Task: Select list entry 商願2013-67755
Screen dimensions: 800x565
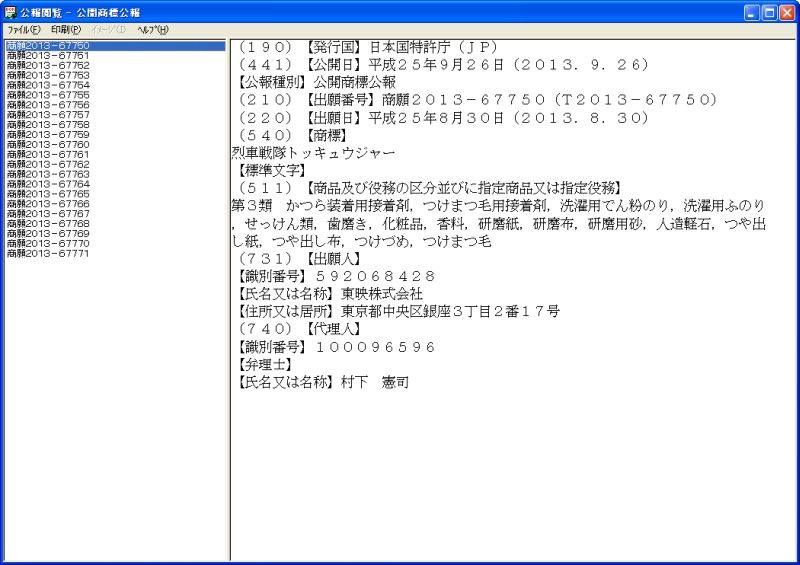Action: [x=48, y=95]
